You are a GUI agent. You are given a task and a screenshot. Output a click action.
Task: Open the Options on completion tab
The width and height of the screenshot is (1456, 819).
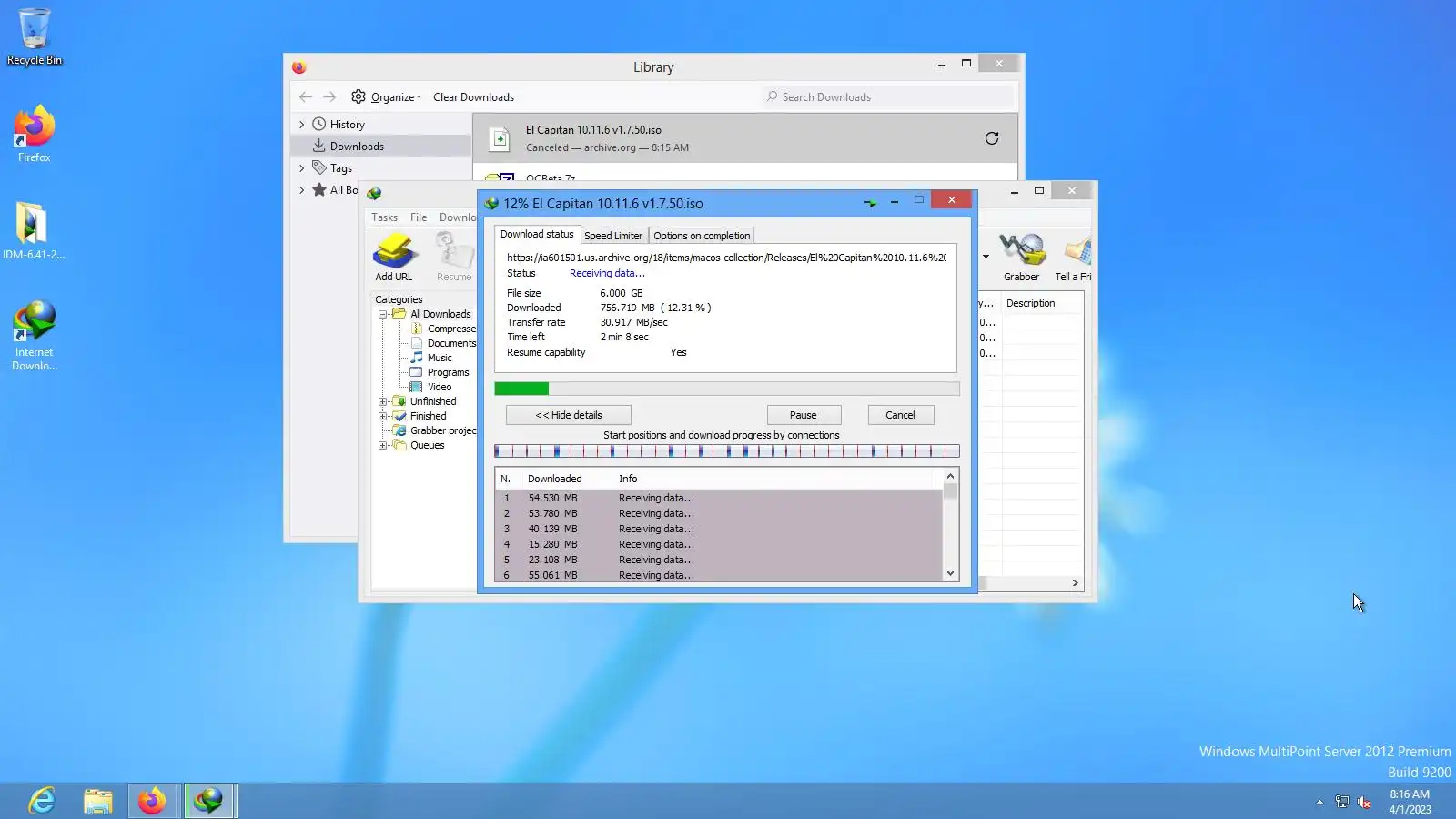coord(702,236)
